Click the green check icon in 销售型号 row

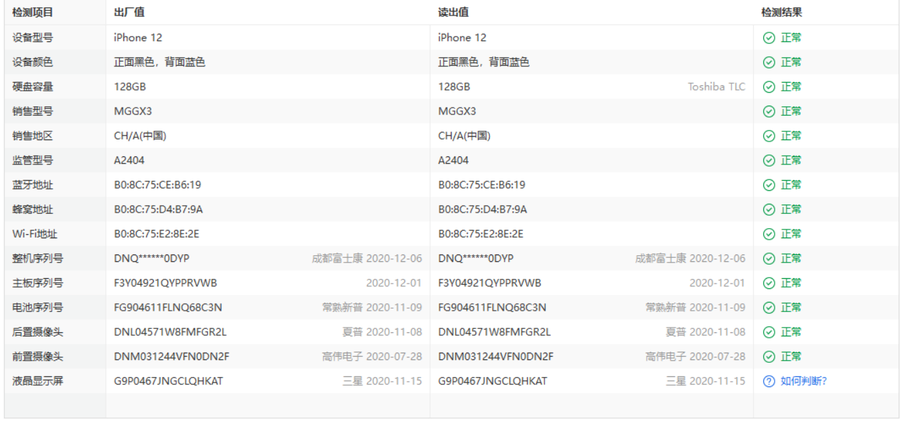pos(769,111)
